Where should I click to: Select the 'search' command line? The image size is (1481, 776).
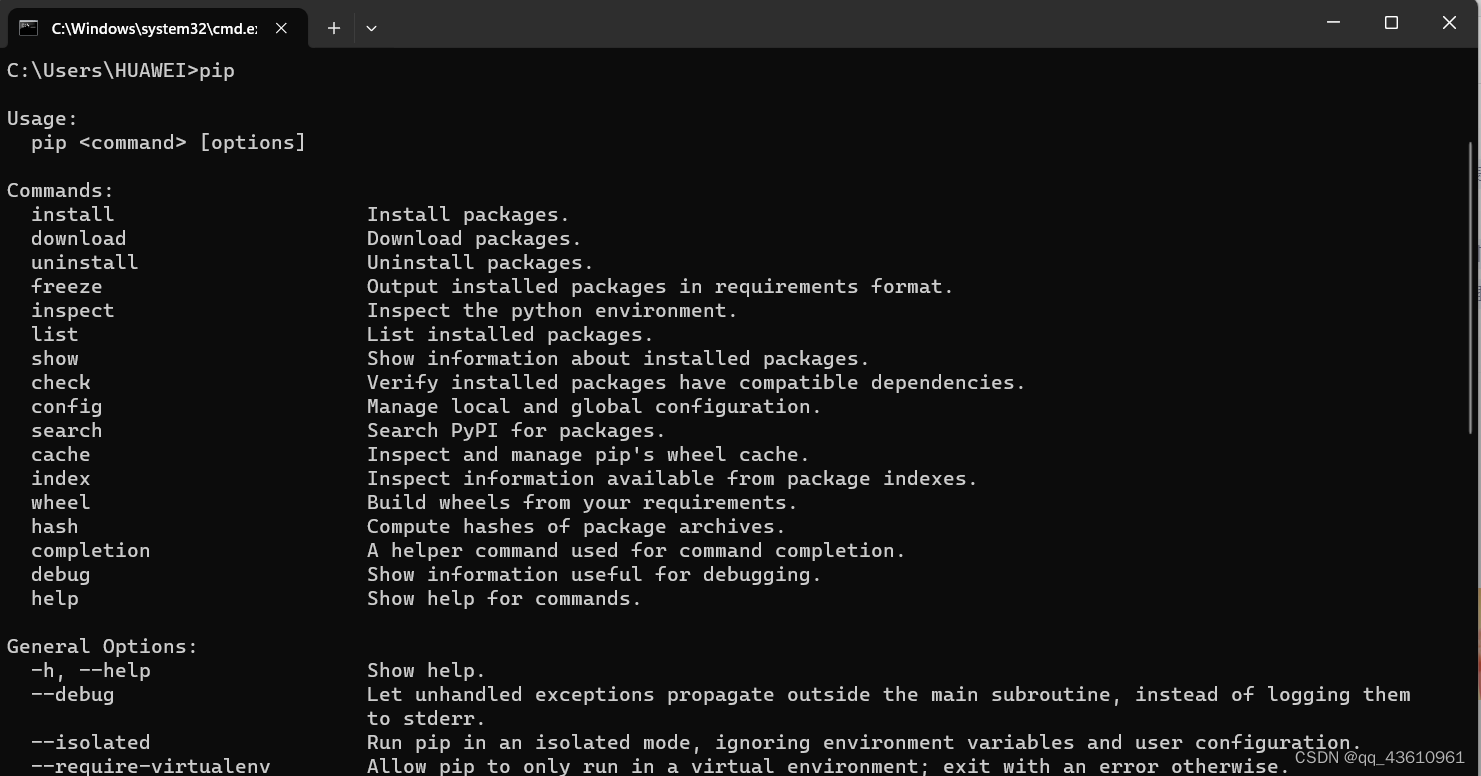66,430
